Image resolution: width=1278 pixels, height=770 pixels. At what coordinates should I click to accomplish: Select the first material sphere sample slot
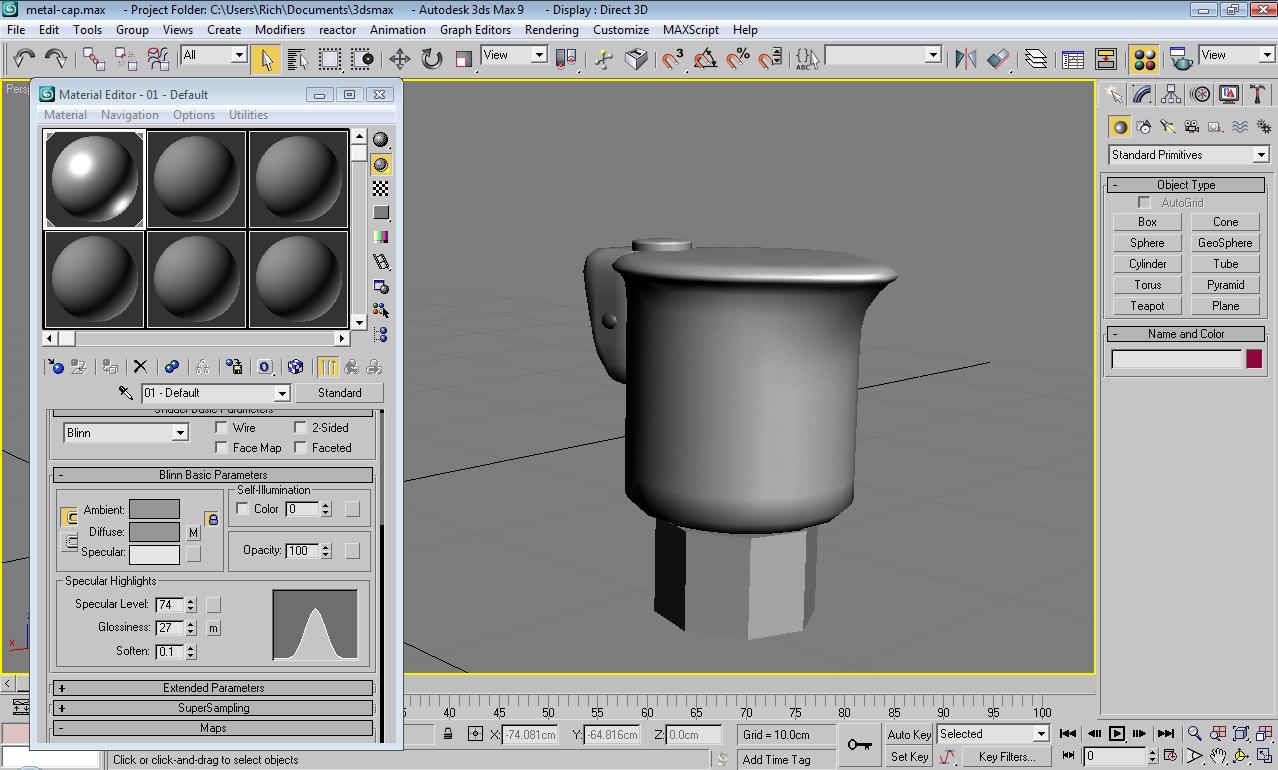93,177
